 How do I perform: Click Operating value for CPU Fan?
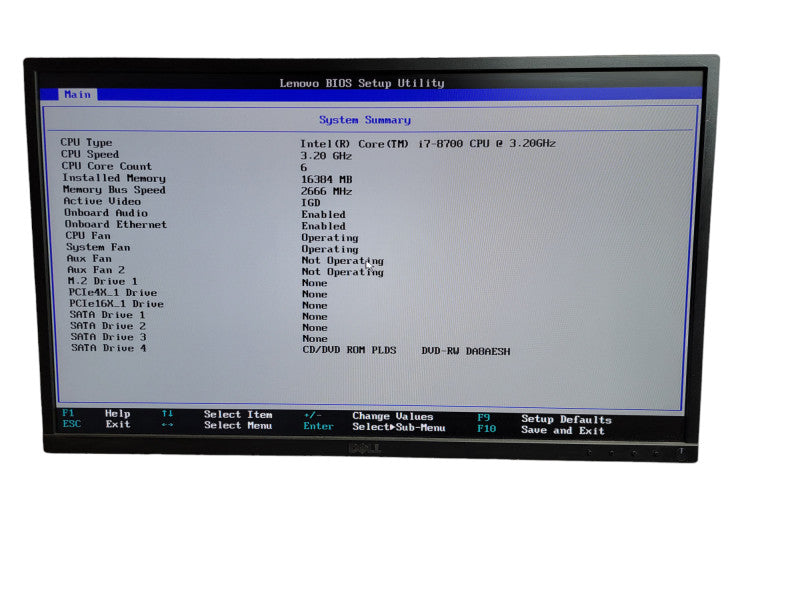pos(330,238)
